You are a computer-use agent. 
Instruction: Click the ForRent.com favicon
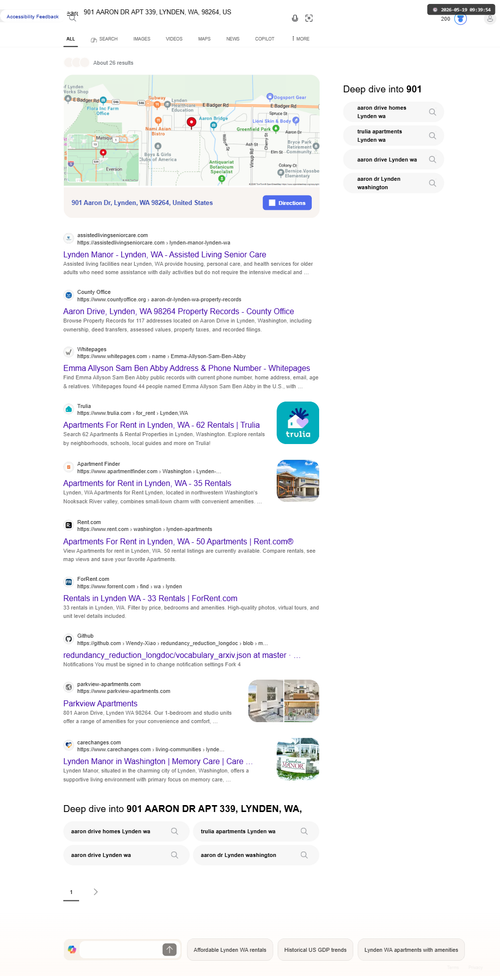pos(68,582)
